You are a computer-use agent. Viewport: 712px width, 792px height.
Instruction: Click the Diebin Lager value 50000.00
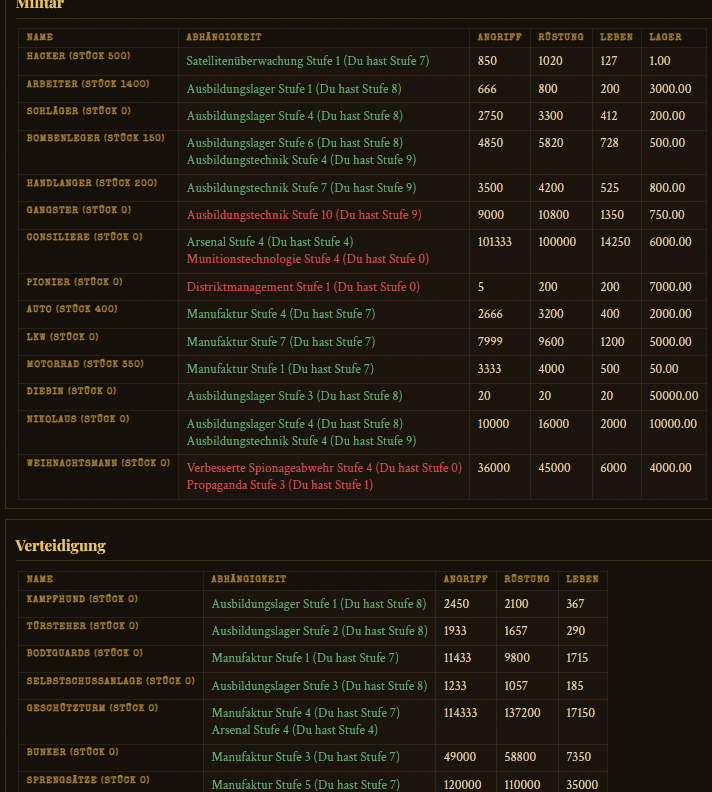pyautogui.click(x=674, y=396)
